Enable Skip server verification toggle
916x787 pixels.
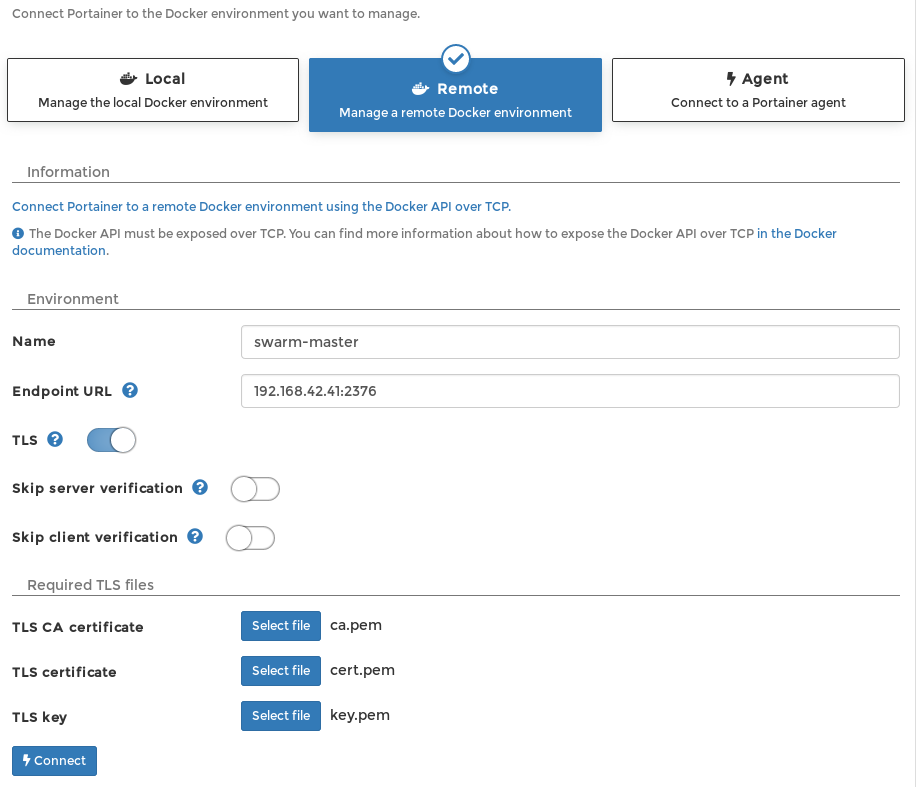255,489
